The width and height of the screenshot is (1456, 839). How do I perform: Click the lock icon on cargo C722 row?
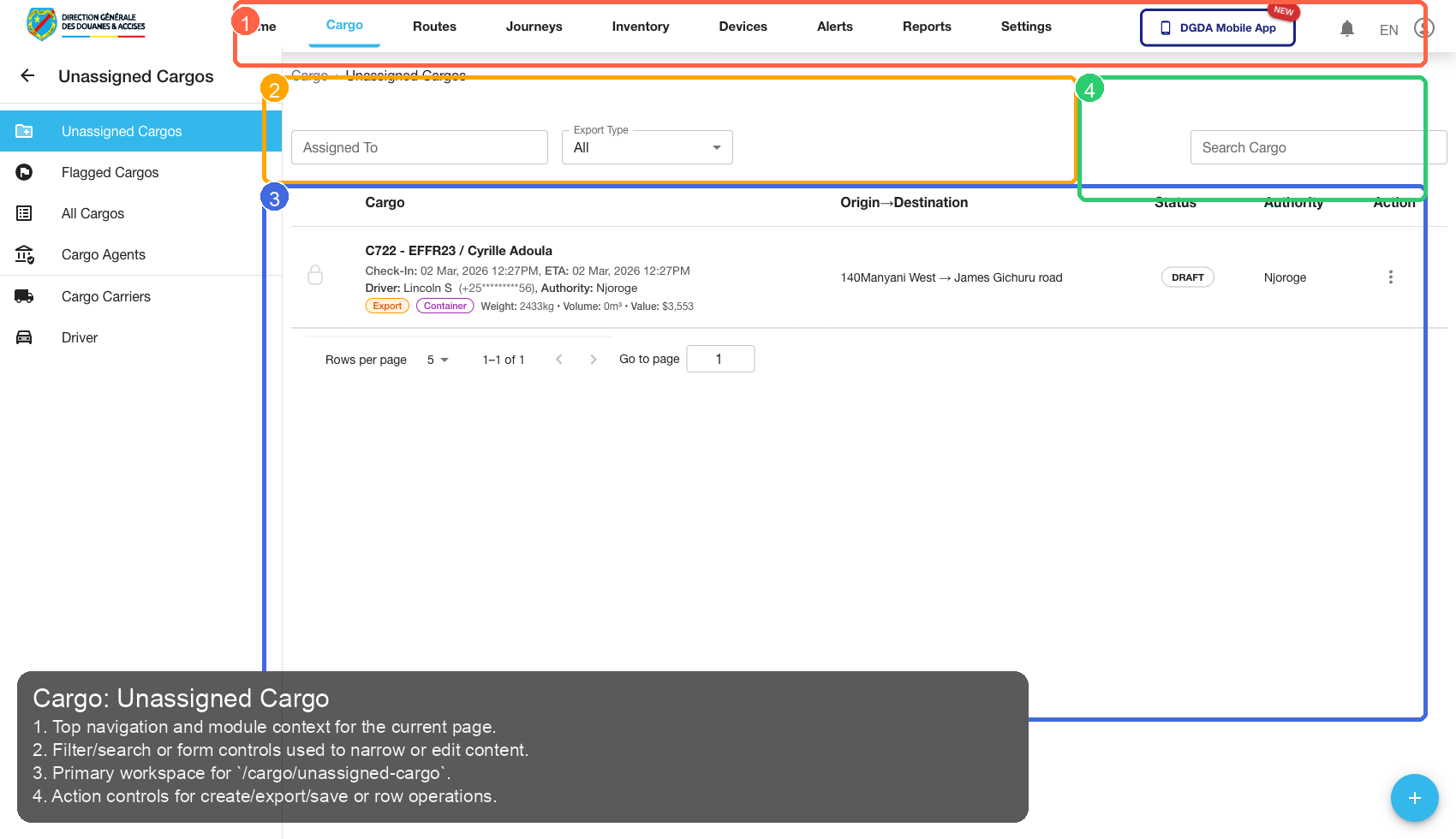pos(315,275)
